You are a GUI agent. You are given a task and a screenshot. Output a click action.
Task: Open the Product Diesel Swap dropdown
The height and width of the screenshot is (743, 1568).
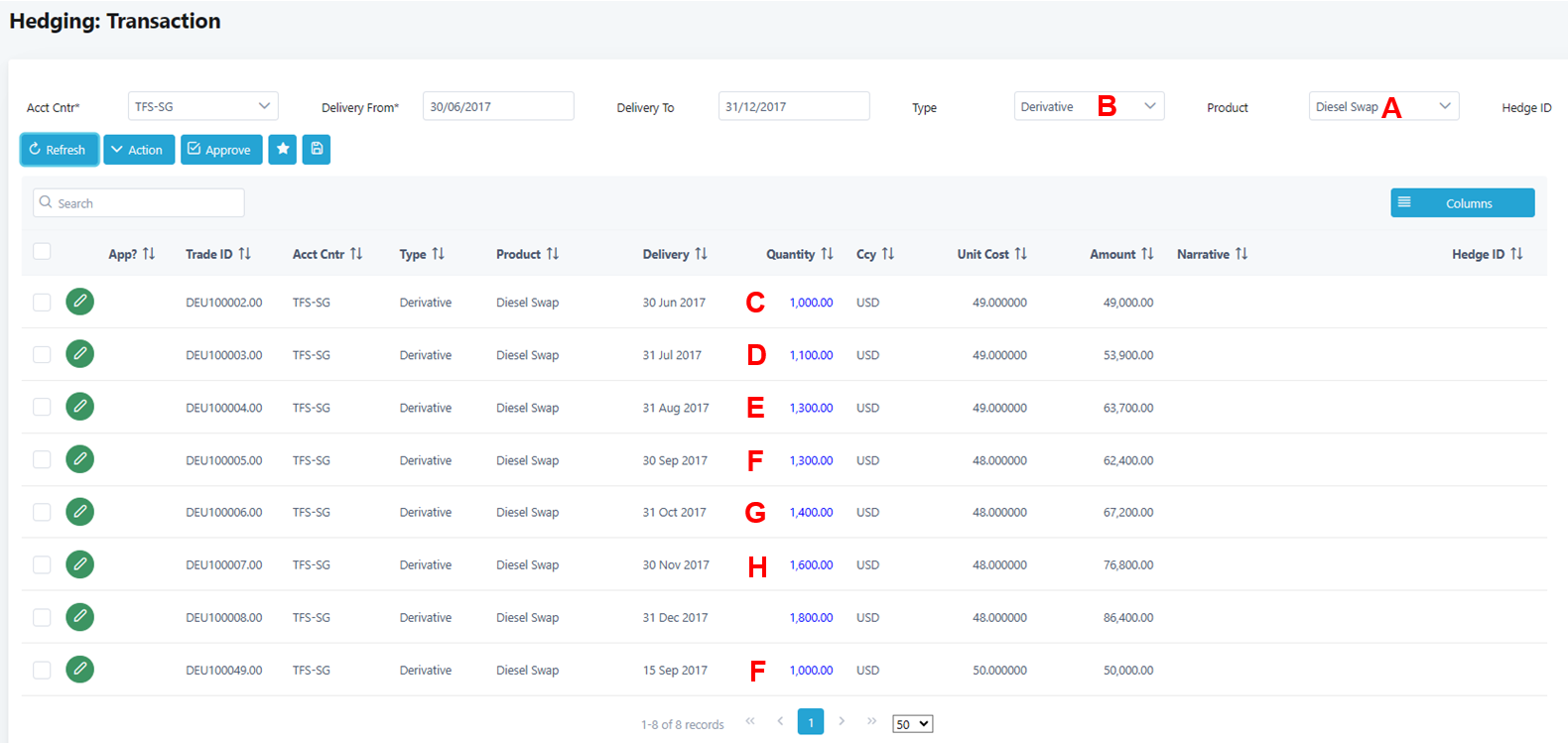[1383, 106]
